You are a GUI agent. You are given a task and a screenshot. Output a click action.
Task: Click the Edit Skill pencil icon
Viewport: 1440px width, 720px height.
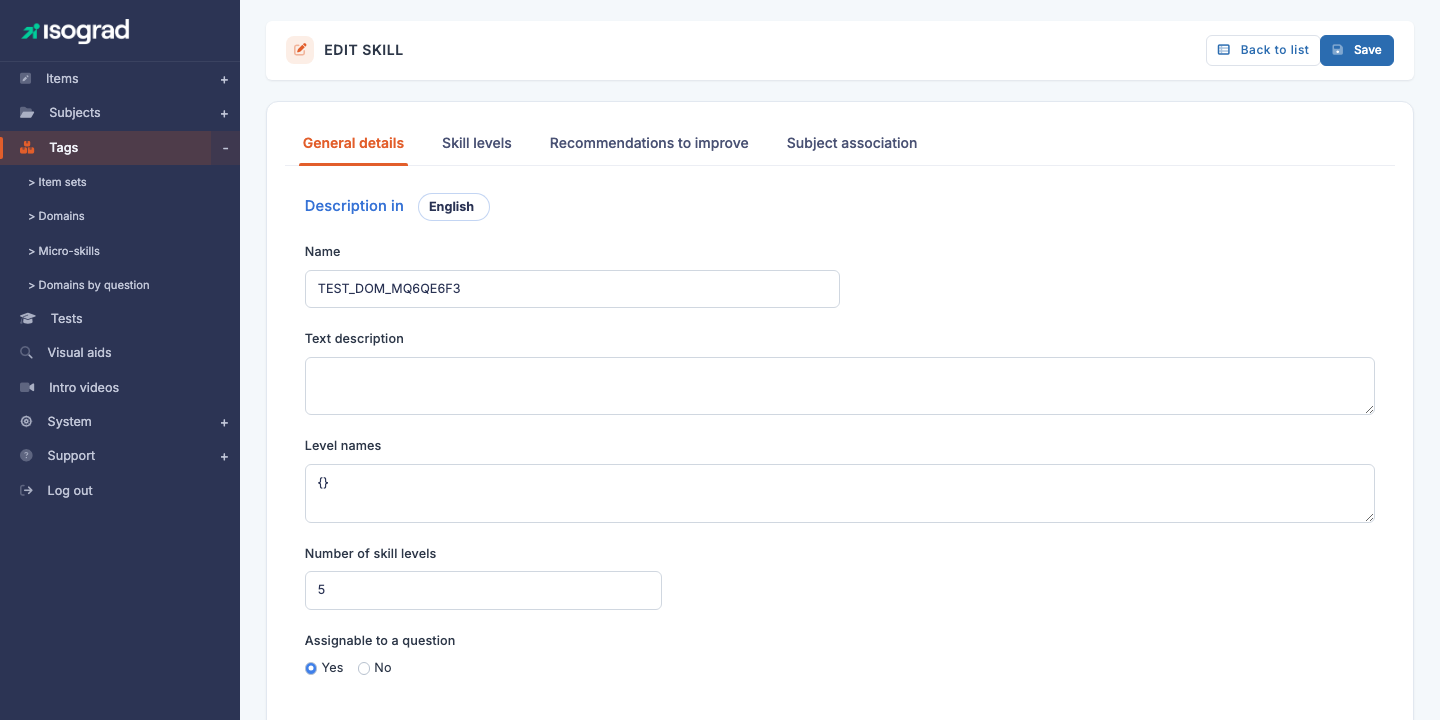(x=300, y=50)
